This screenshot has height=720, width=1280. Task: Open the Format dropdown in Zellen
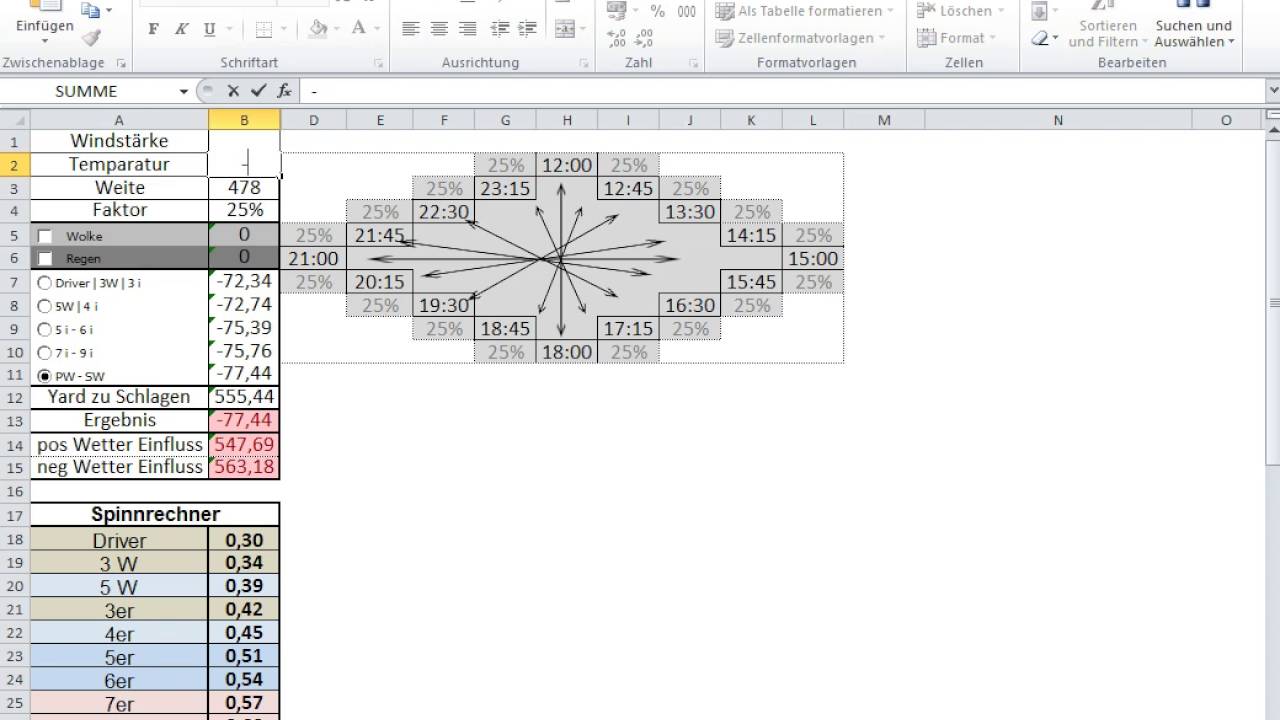[993, 38]
